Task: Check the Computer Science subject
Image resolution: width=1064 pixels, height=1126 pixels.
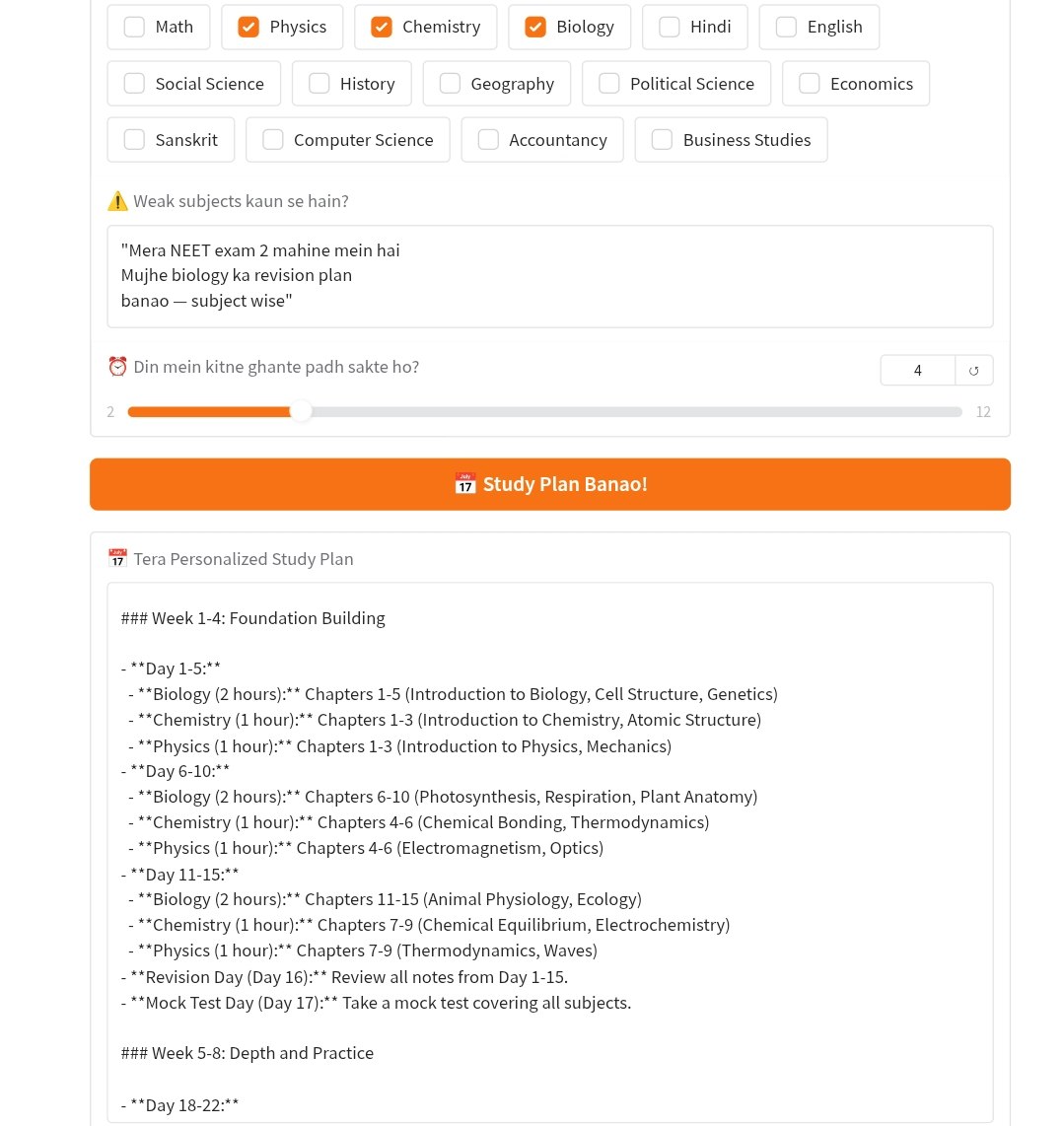Action: [272, 139]
